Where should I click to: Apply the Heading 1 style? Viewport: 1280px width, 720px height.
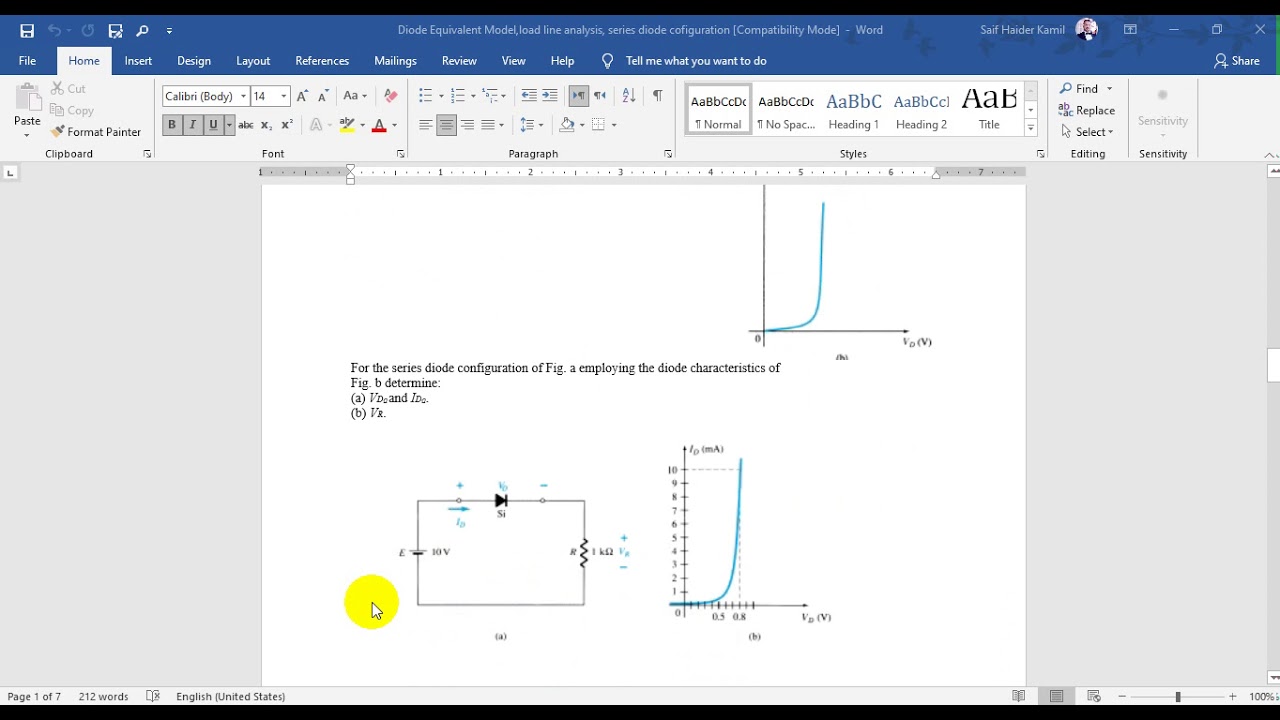click(x=853, y=110)
